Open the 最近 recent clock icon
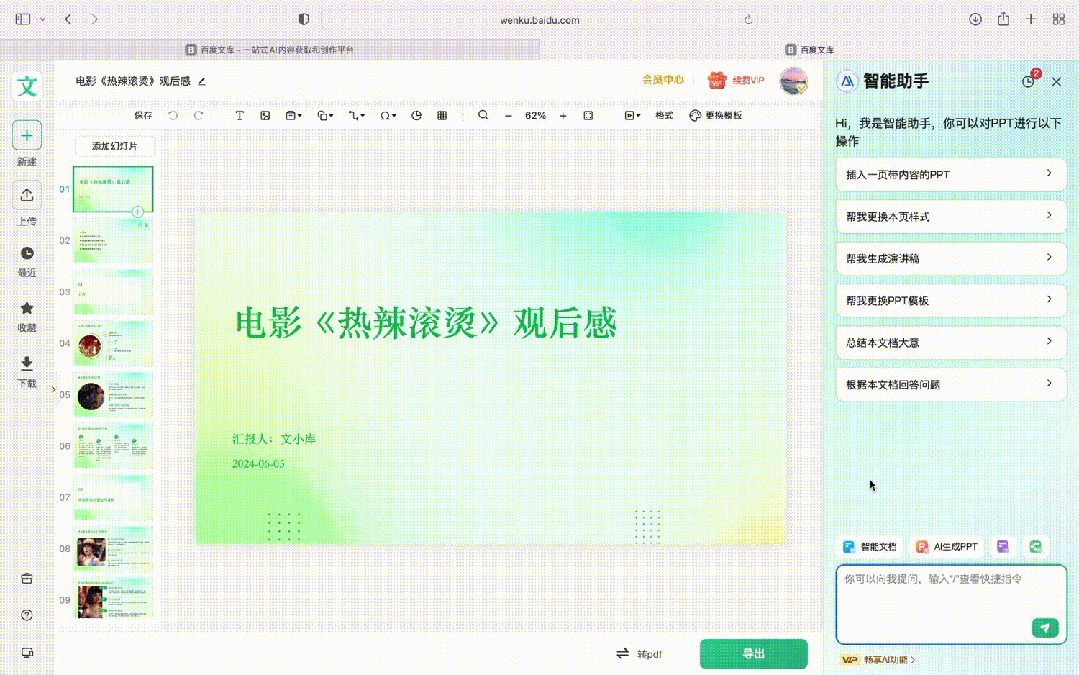Image resolution: width=1079 pixels, height=675 pixels. point(27,253)
